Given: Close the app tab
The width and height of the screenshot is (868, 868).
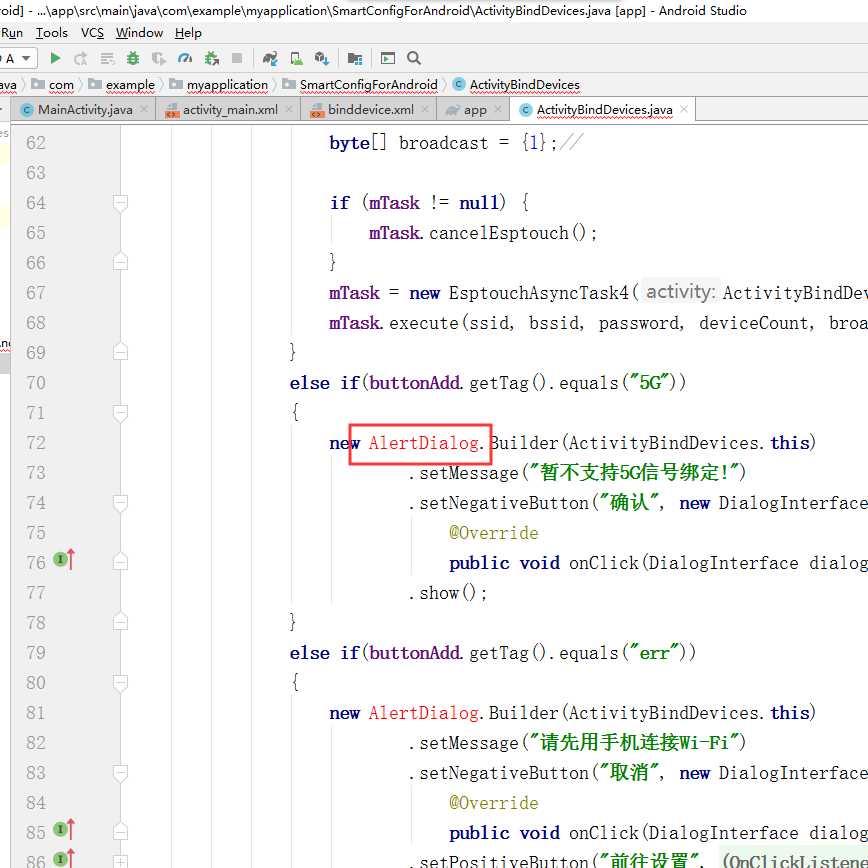Looking at the screenshot, I should click(498, 109).
